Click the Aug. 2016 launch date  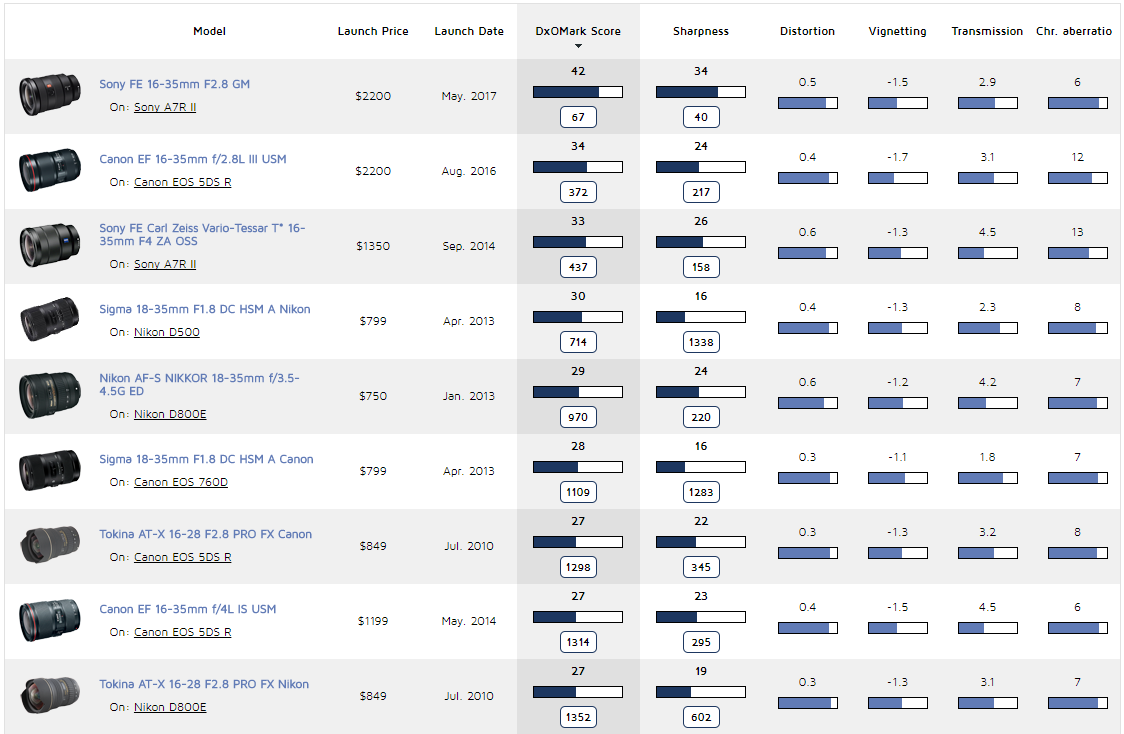(469, 171)
